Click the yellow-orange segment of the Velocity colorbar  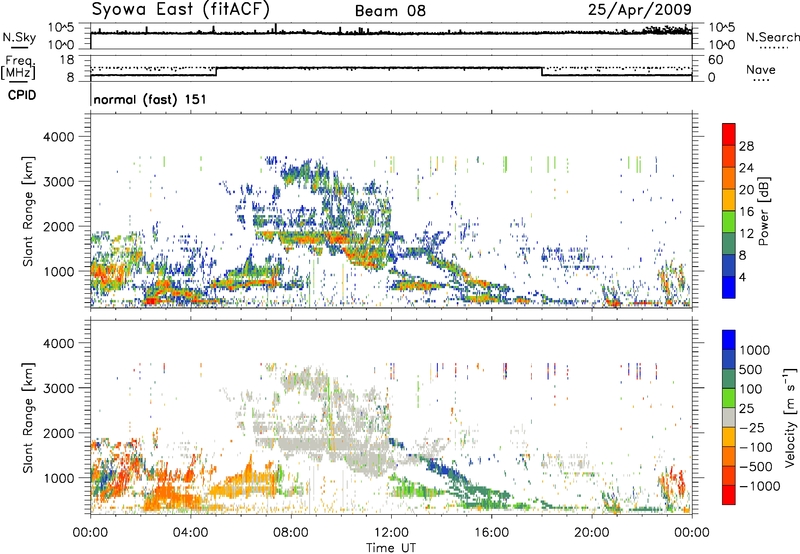(x=729, y=437)
